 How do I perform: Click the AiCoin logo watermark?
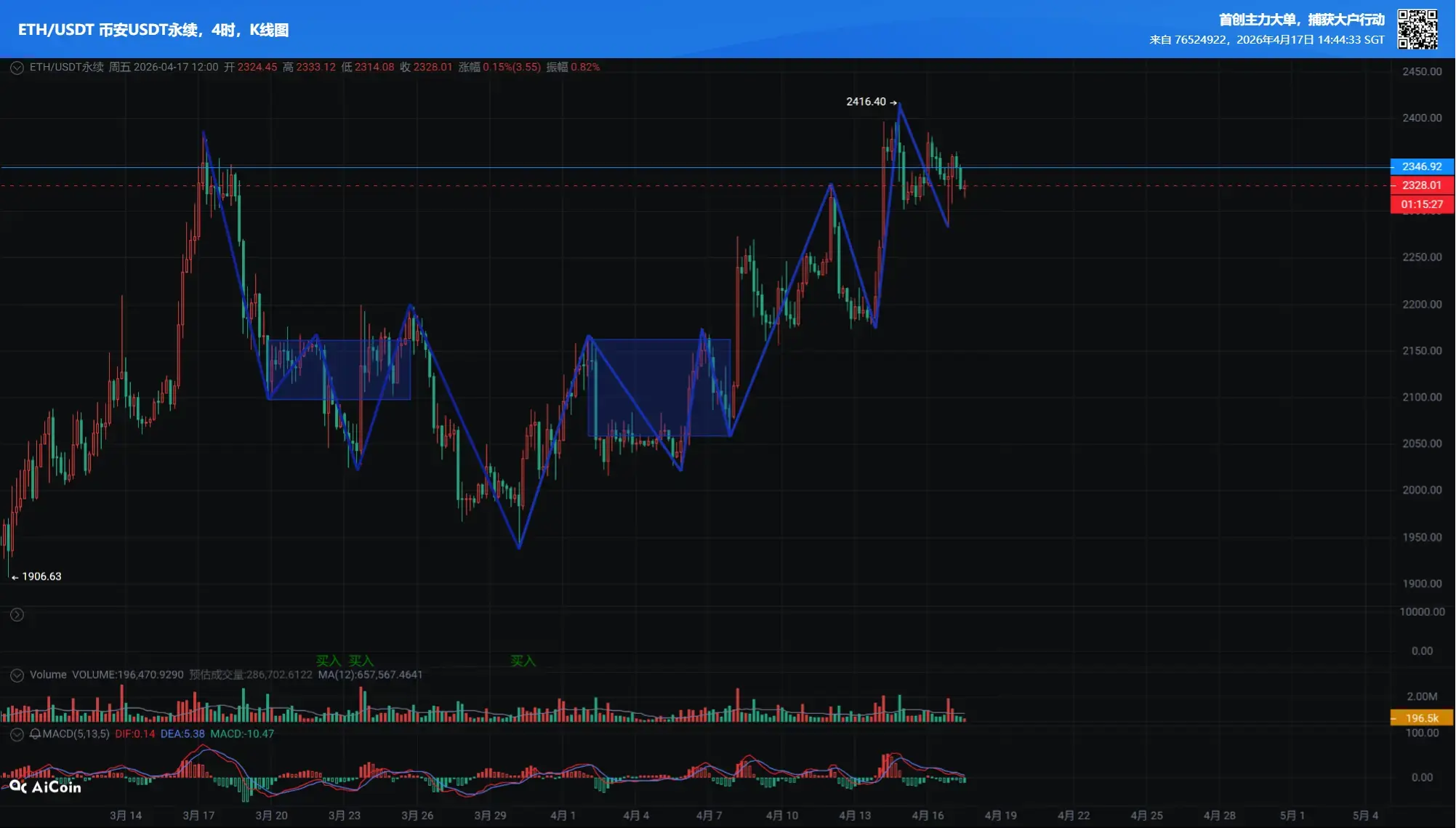pos(45,787)
